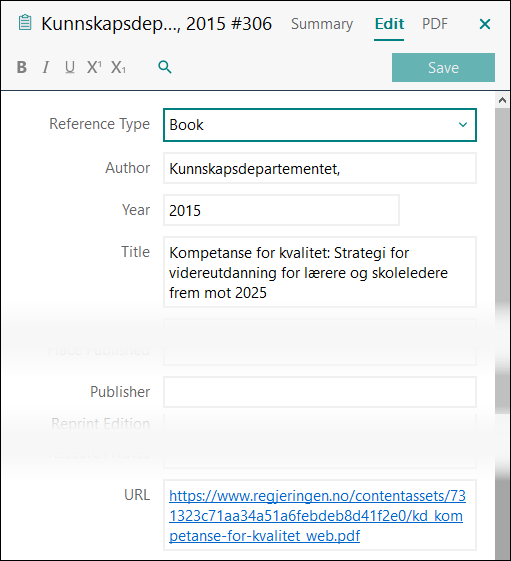Save the reference changes
Viewport: 511px width, 561px height.
pos(443,68)
